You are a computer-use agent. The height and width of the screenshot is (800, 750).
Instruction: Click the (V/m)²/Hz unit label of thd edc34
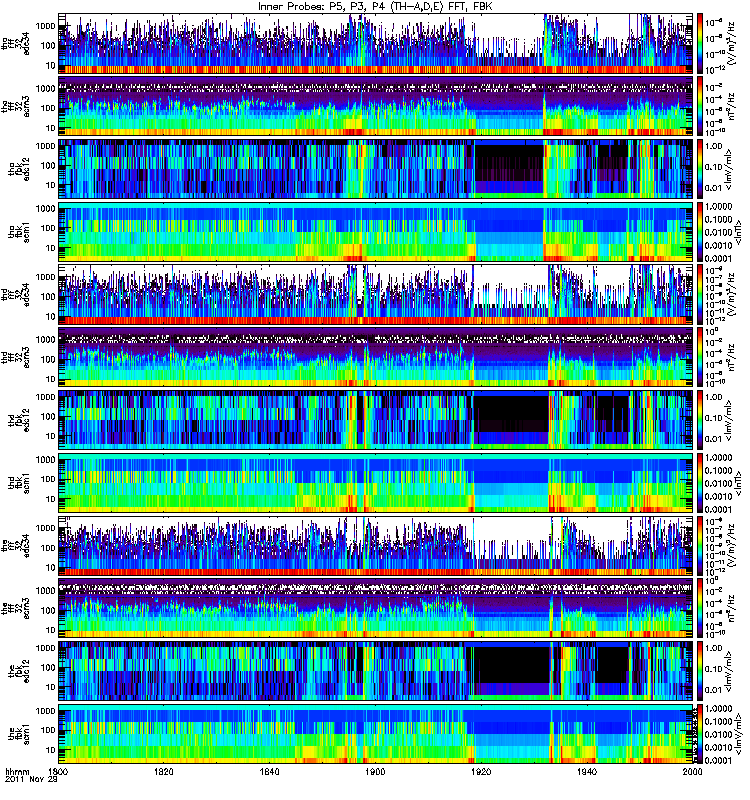pyautogui.click(x=731, y=295)
